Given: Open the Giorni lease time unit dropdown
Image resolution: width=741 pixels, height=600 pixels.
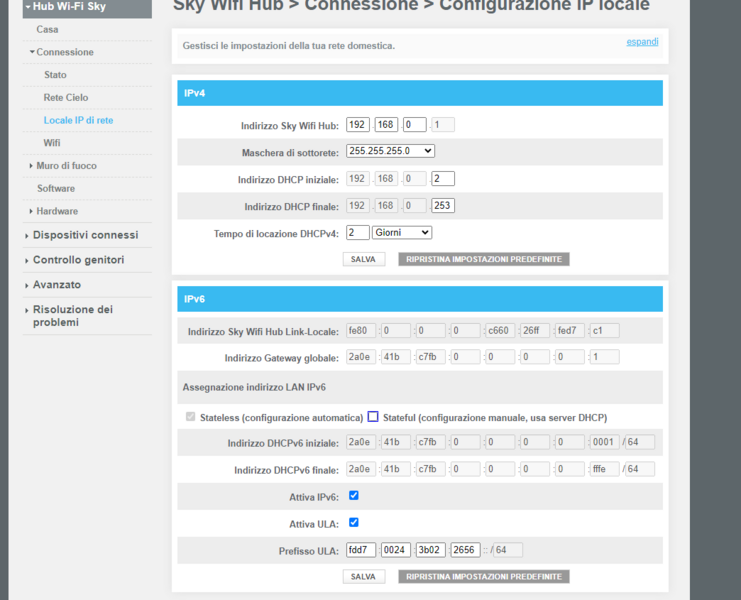Looking at the screenshot, I should click(401, 232).
